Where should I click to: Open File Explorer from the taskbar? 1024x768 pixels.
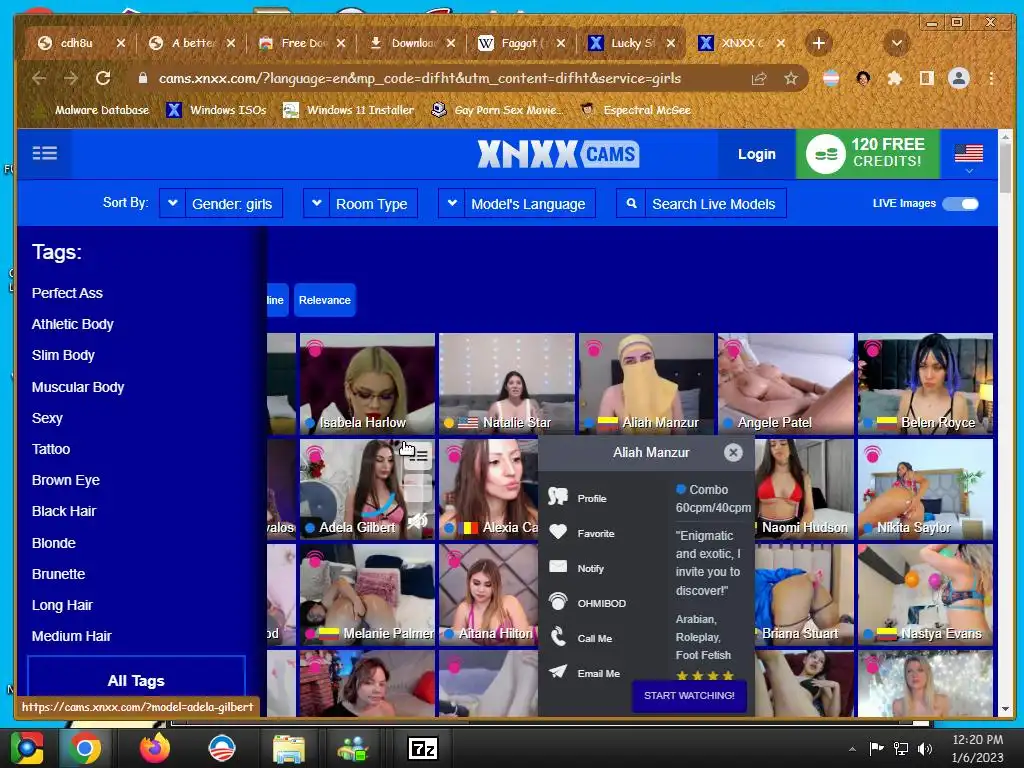pos(288,748)
